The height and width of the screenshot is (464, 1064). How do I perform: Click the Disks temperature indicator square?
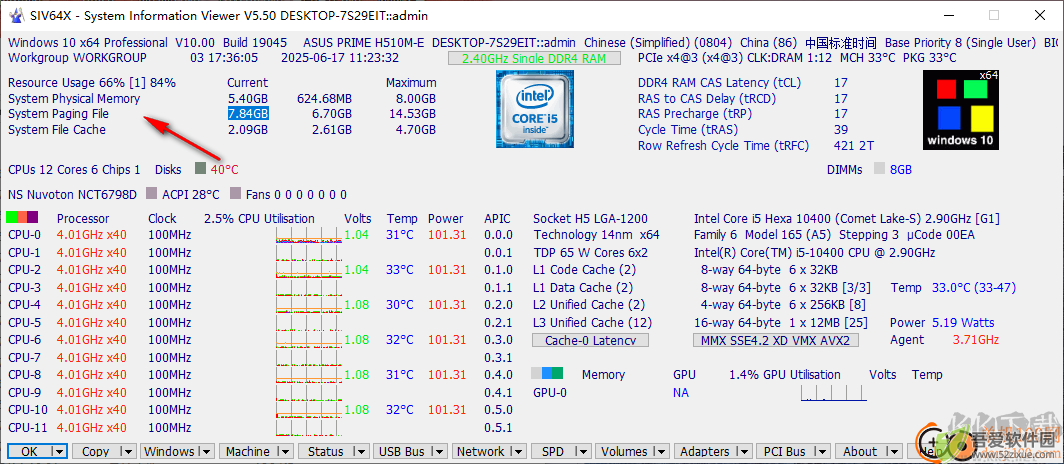[200, 168]
